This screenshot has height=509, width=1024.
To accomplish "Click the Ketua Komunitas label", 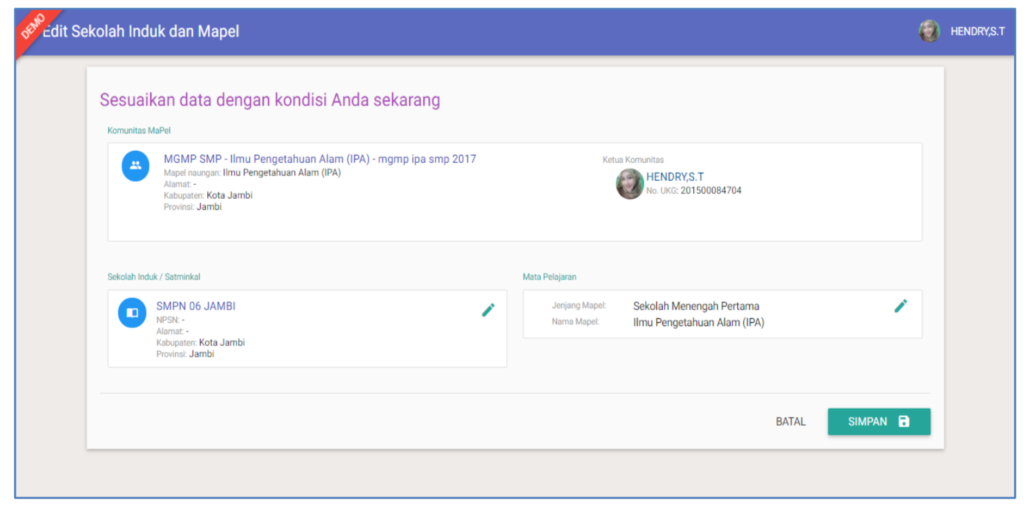I will click(x=633, y=159).
